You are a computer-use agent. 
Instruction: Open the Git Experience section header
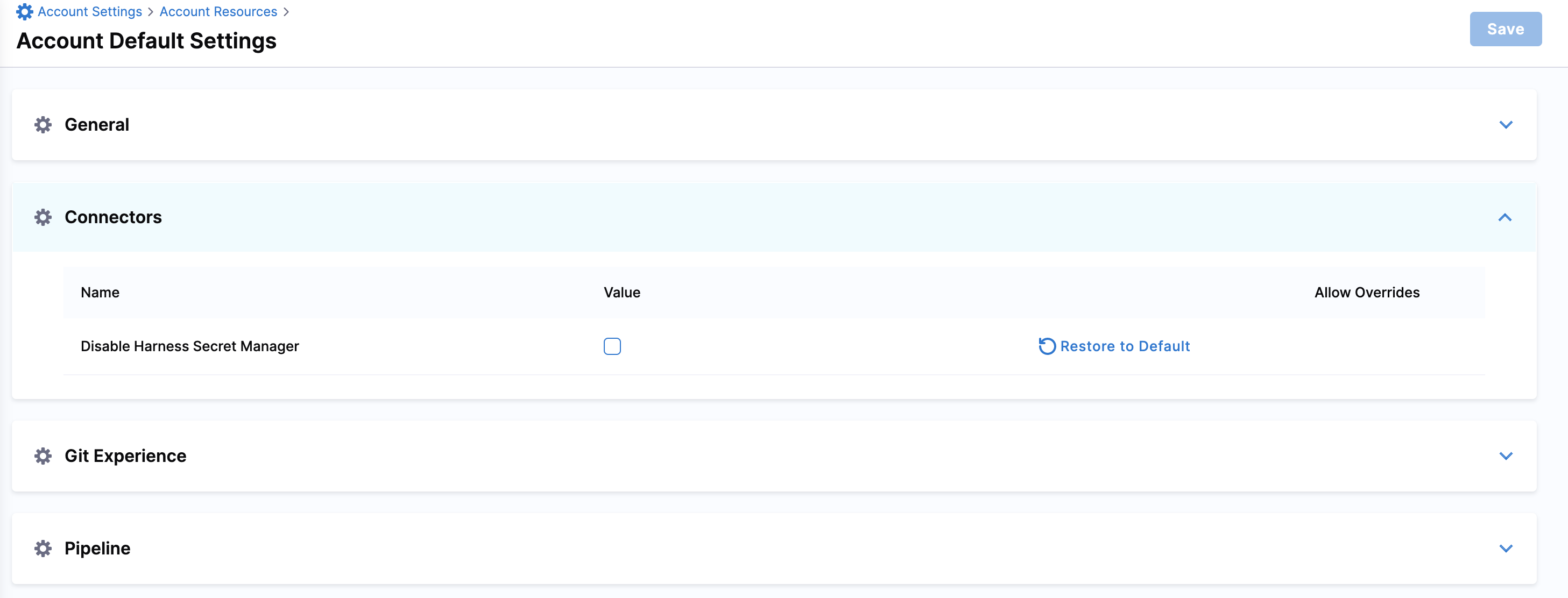(125, 455)
